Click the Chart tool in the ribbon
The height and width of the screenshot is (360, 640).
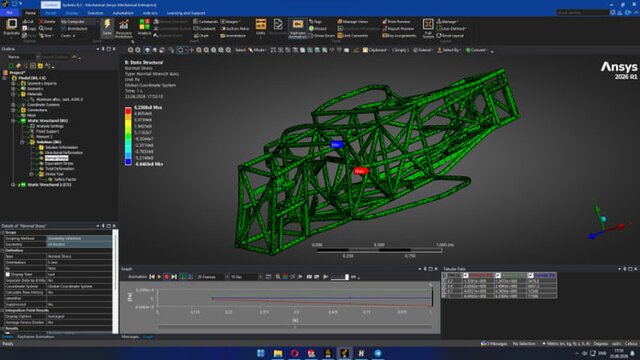tap(201, 36)
